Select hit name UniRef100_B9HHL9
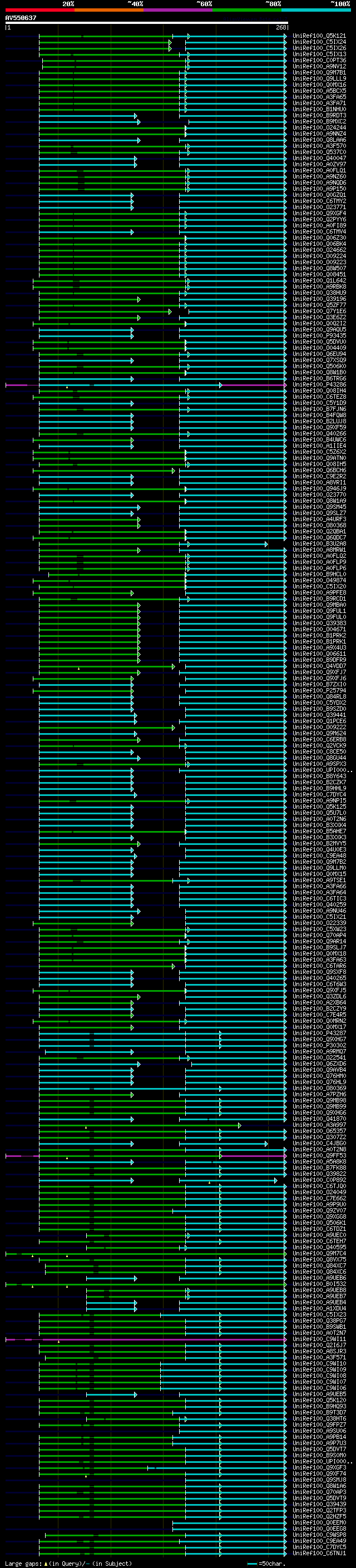356x1568 pixels. (x=319, y=788)
